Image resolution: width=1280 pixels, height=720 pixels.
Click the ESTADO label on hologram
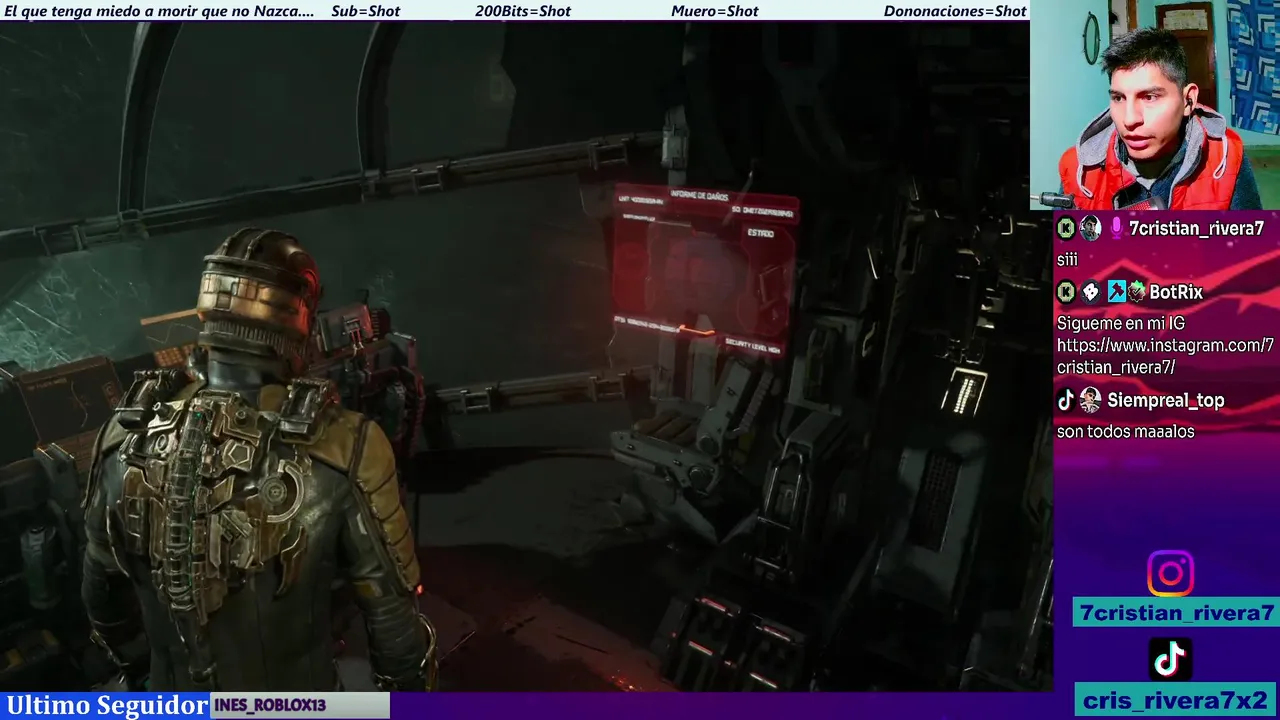point(760,233)
